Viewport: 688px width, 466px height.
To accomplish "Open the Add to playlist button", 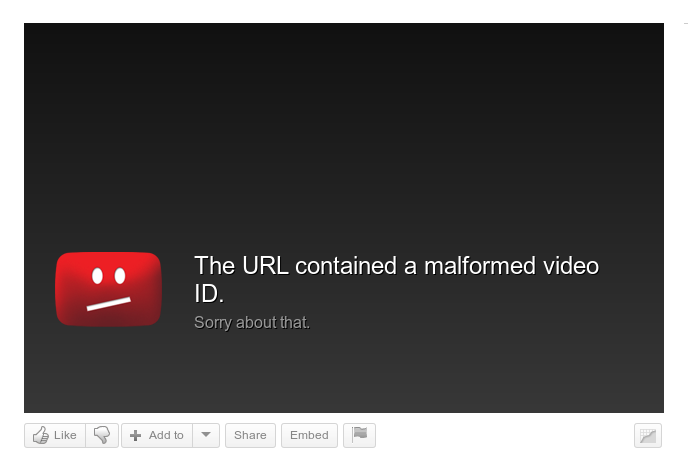I will (157, 435).
